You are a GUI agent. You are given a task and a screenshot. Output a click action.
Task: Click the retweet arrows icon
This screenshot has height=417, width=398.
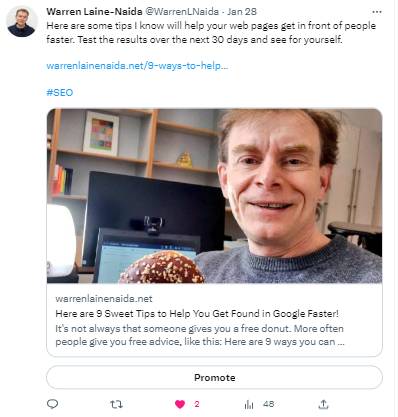tap(116, 404)
